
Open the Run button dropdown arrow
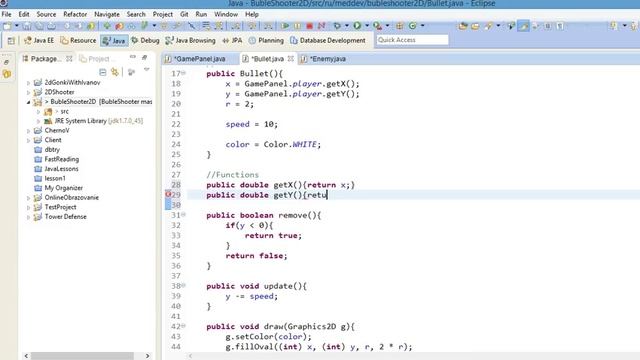[367, 26]
